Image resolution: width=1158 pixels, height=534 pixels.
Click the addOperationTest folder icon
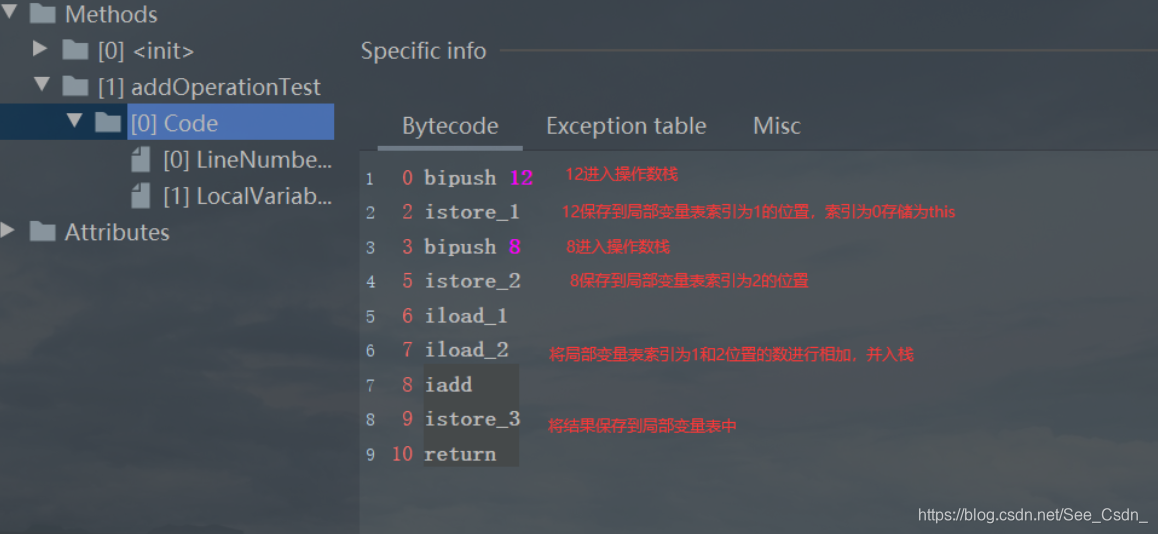[75, 86]
